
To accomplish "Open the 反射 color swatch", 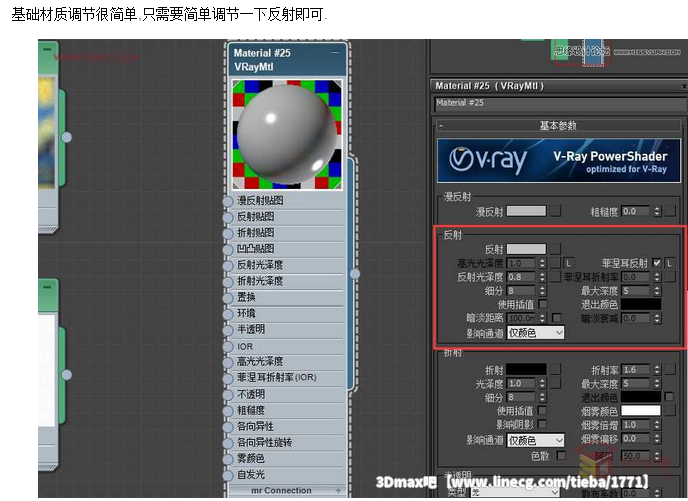I will point(527,249).
